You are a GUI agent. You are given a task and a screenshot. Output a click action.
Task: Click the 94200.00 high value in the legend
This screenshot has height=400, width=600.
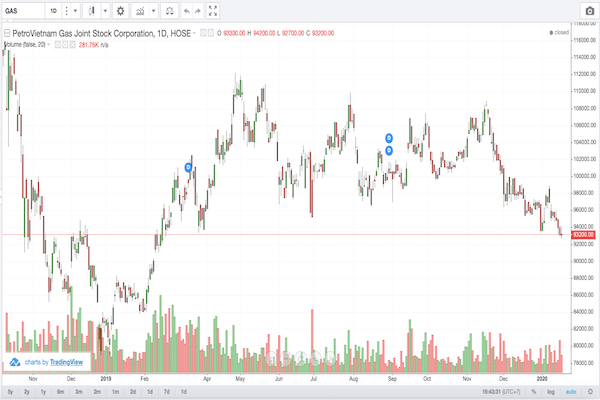264,33
